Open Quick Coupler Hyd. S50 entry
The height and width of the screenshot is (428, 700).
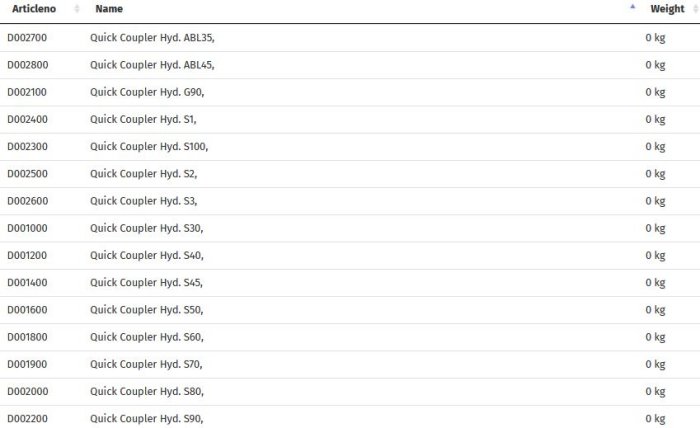[x=146, y=310]
